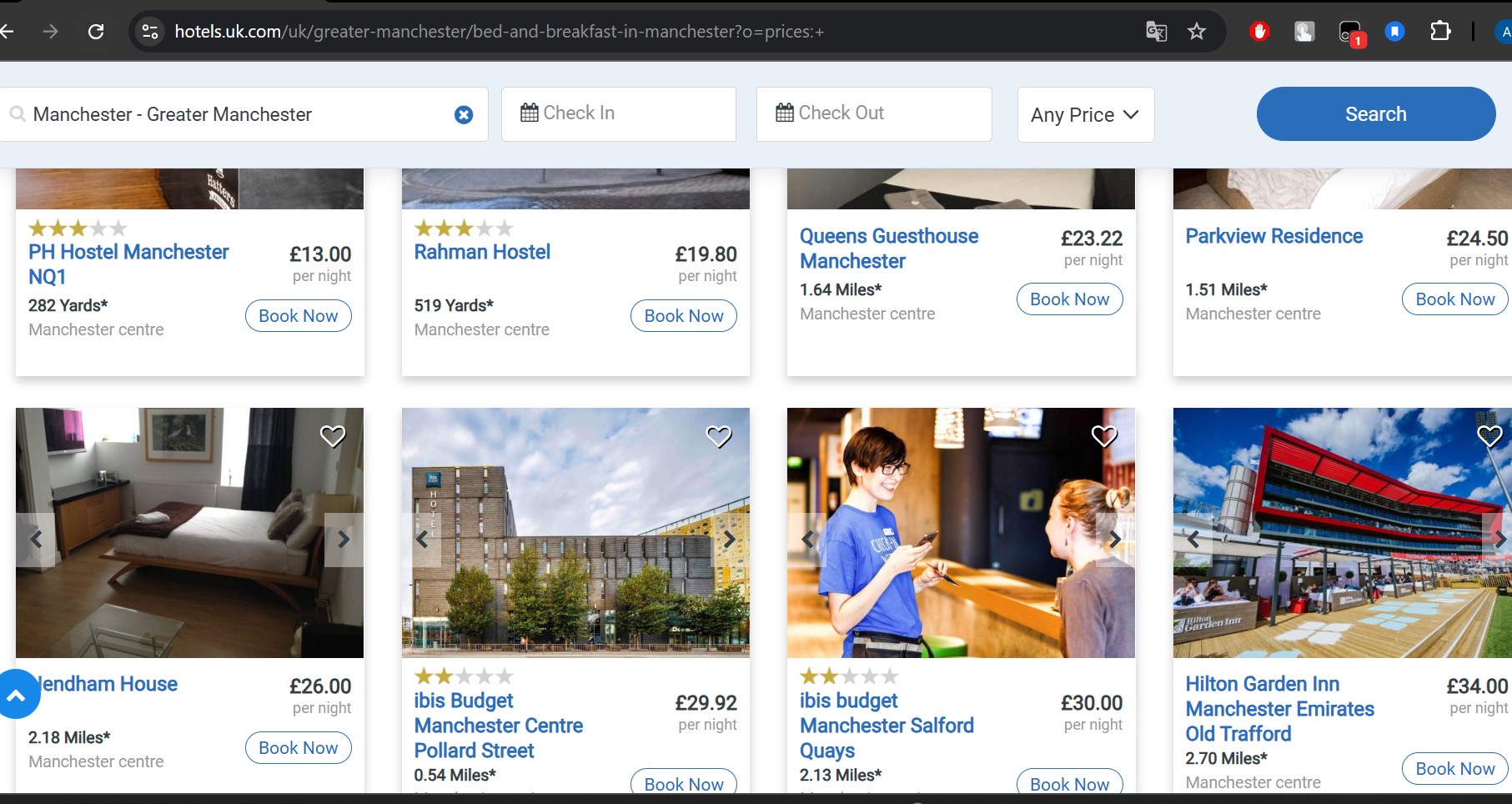Favorite ibis budget Salford Quays heart
The height and width of the screenshot is (804, 1512).
tap(1104, 436)
